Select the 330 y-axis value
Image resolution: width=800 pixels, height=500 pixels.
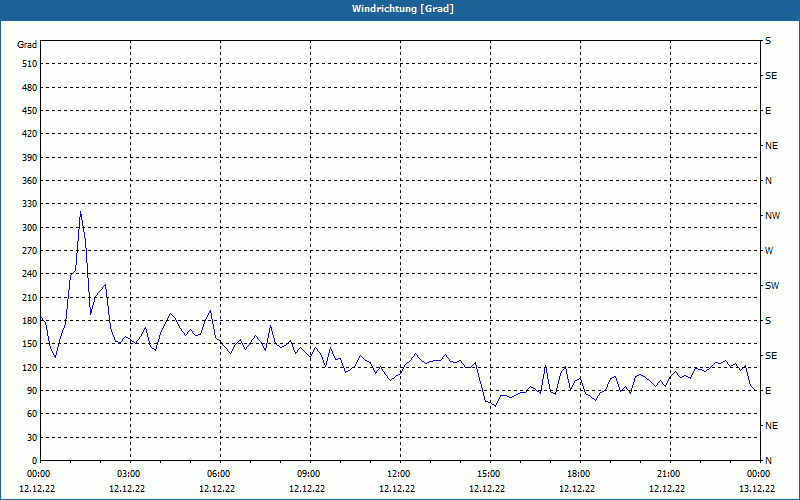pyautogui.click(x=30, y=204)
